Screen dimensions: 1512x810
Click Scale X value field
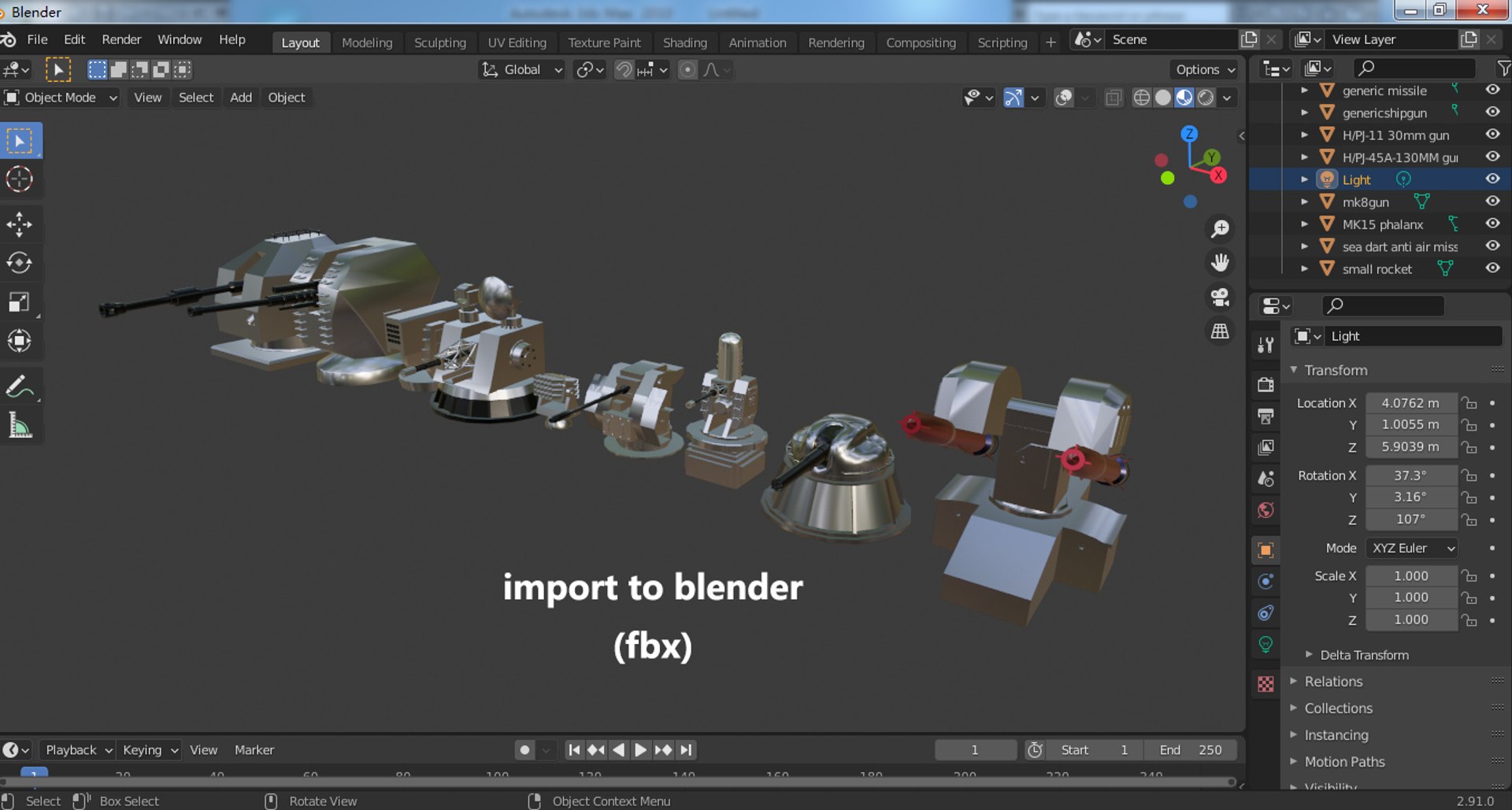point(1410,576)
